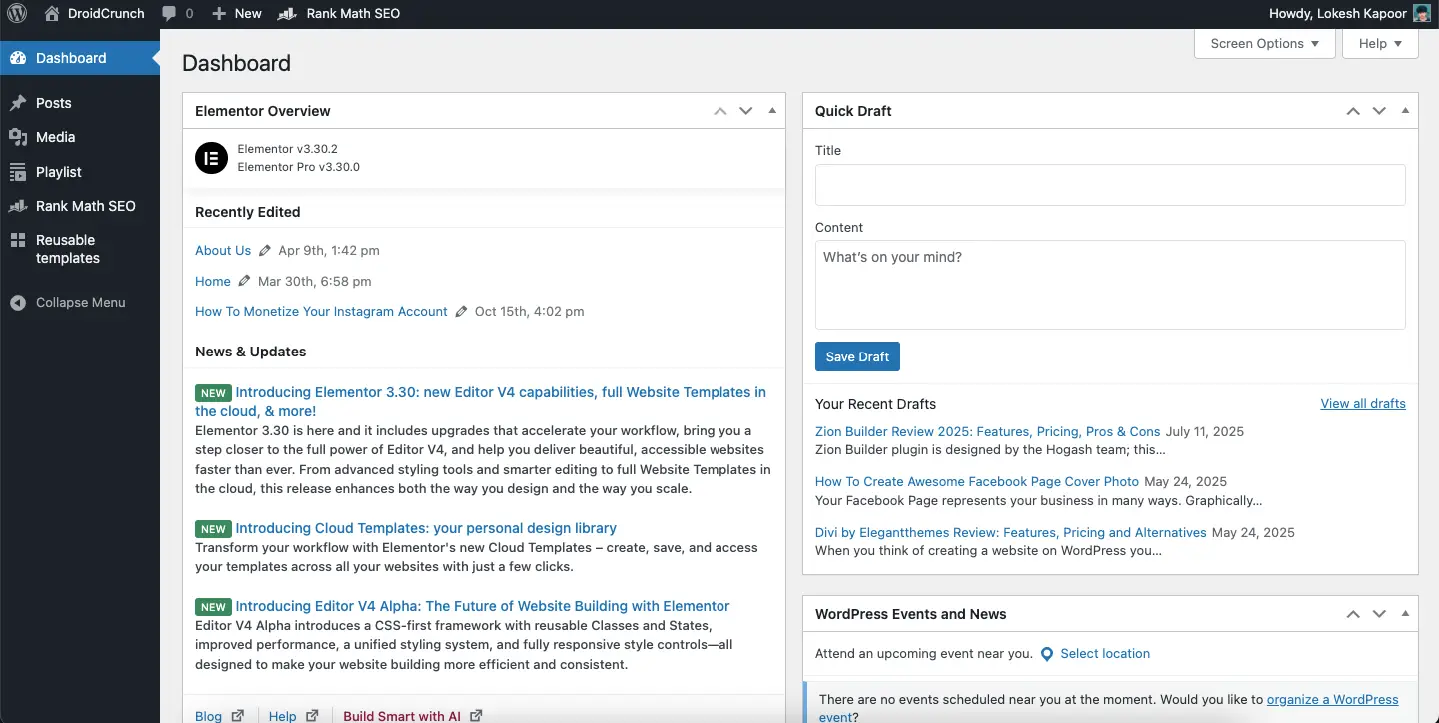Open Rank Math SEO in the sidebar
Viewport: 1439px width, 723px height.
80,206
